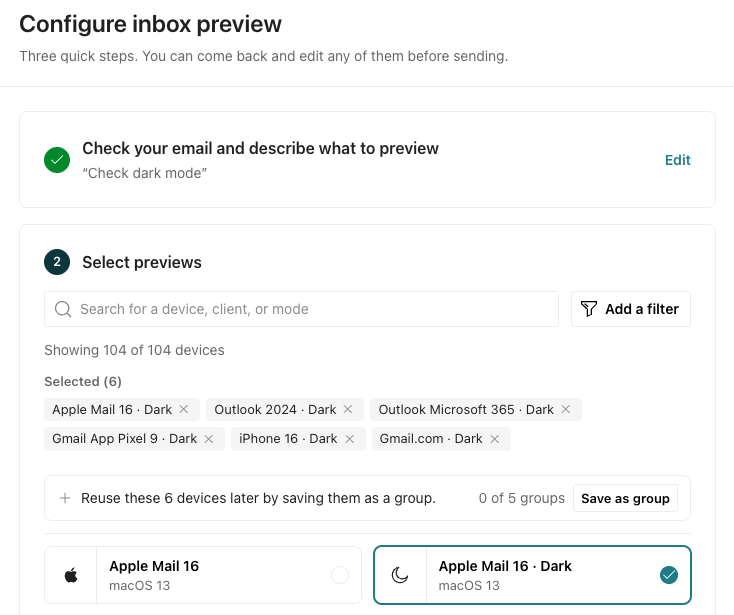
Task: Click the funnel filter icon
Action: coord(588,309)
